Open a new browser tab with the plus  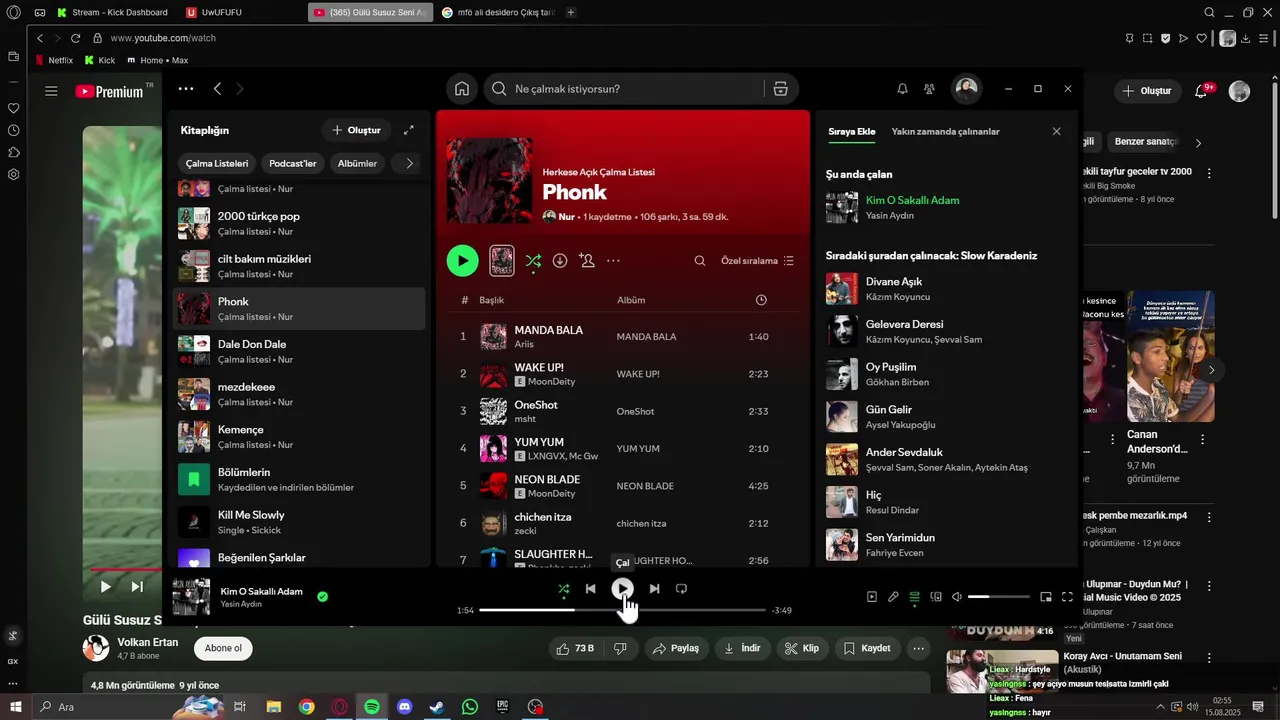[x=570, y=12]
